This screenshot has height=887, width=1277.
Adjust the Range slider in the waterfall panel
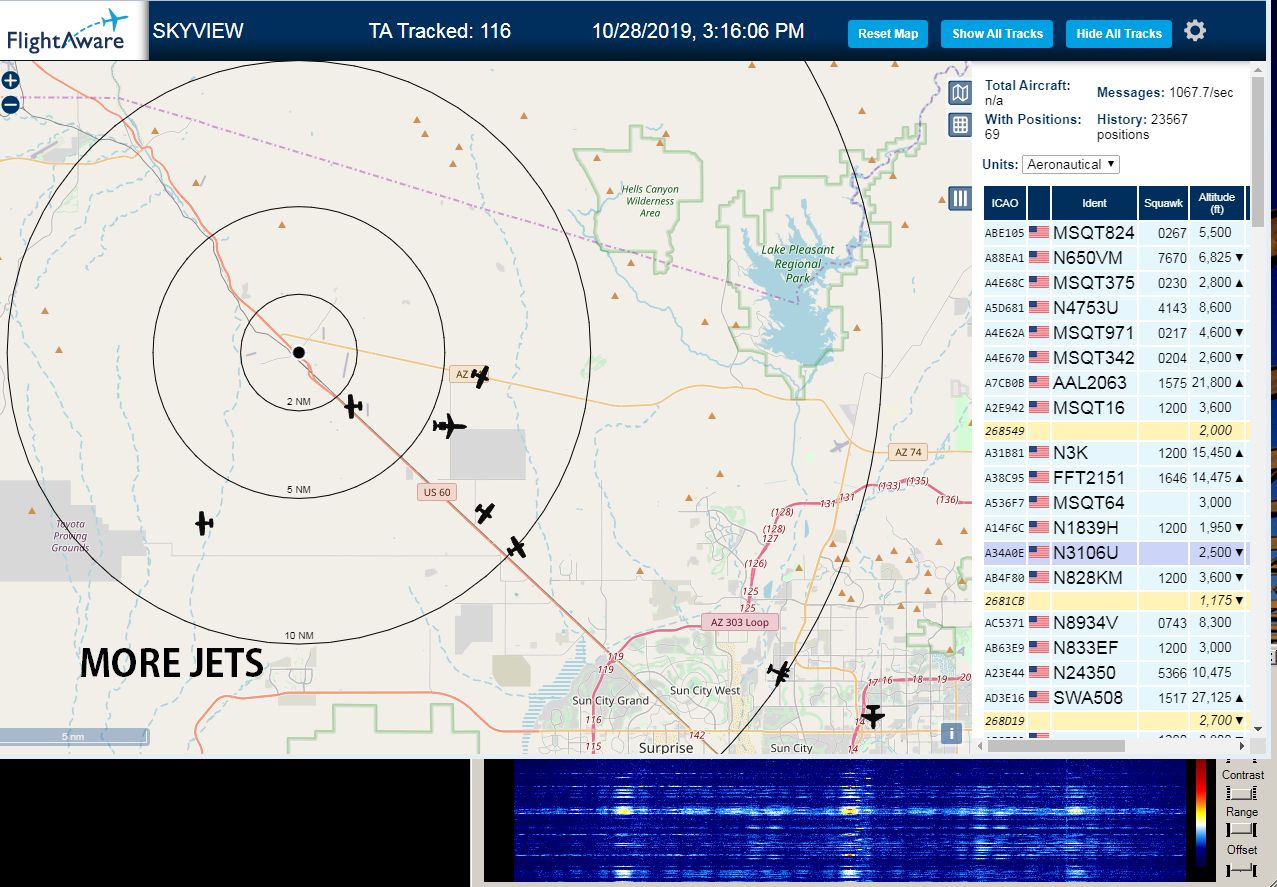click(x=1241, y=830)
